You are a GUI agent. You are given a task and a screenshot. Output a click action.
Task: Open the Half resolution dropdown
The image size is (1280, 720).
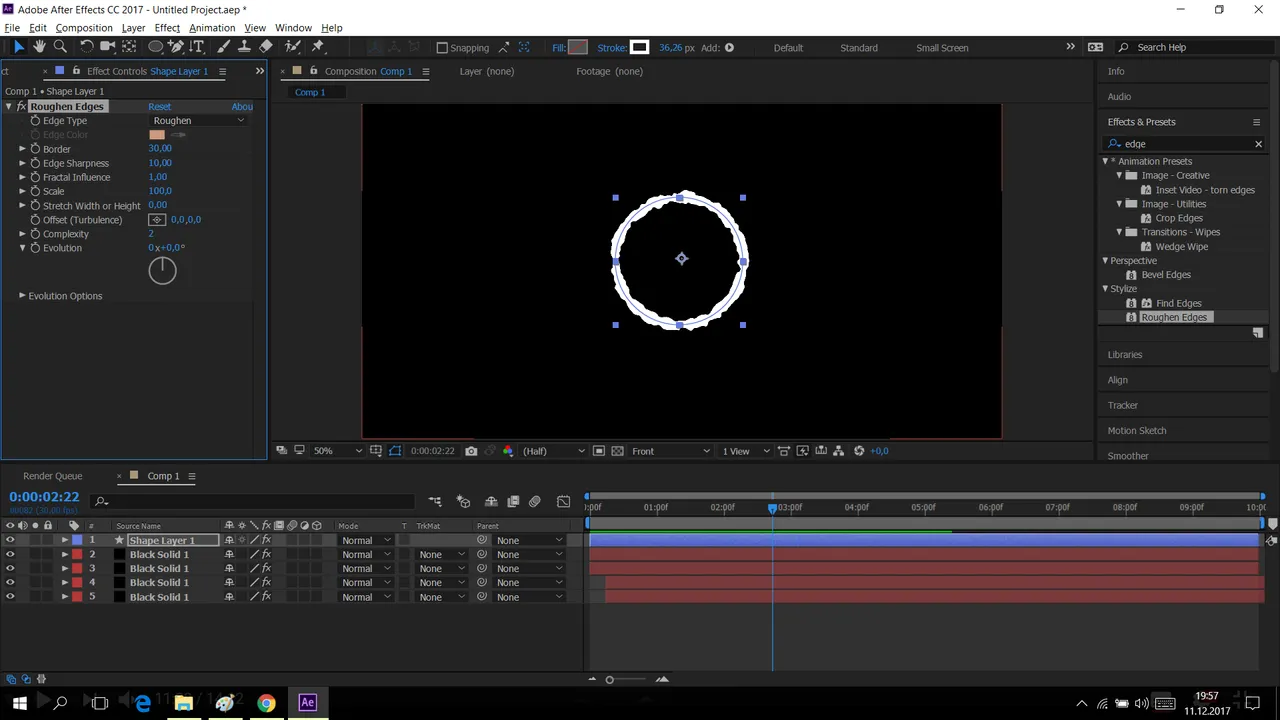[554, 451]
